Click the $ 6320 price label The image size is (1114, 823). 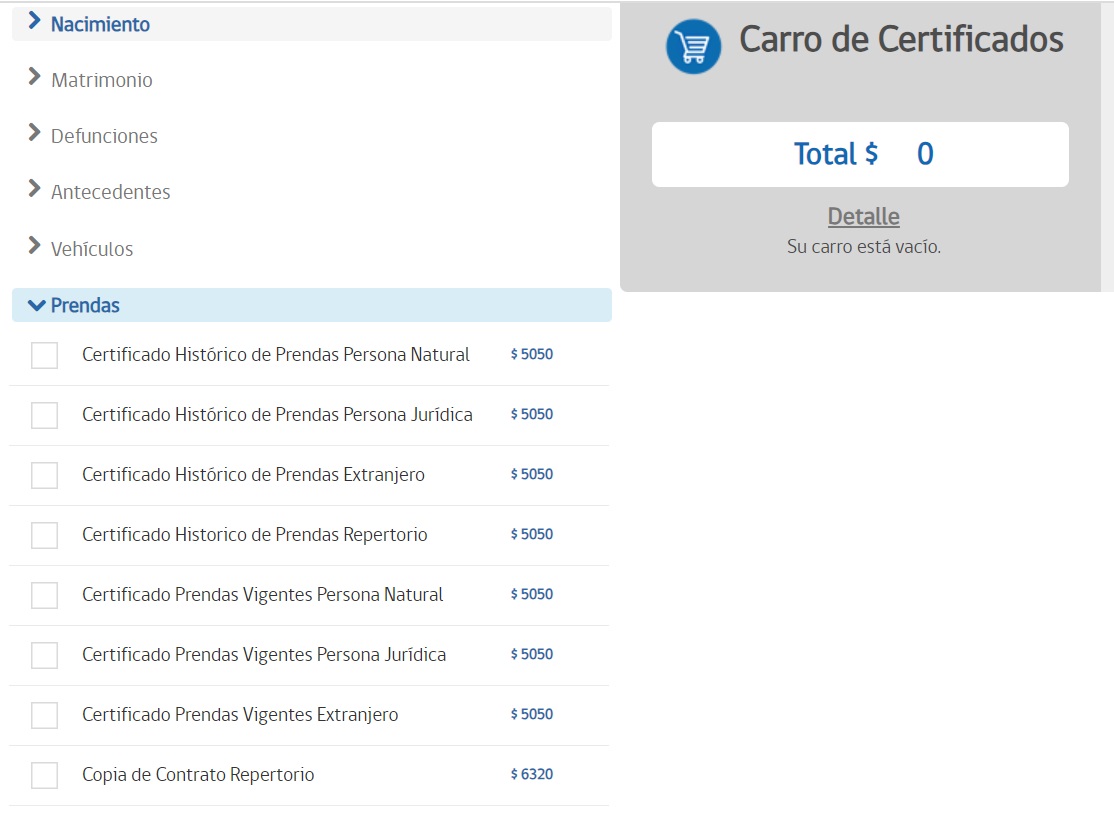click(531, 774)
